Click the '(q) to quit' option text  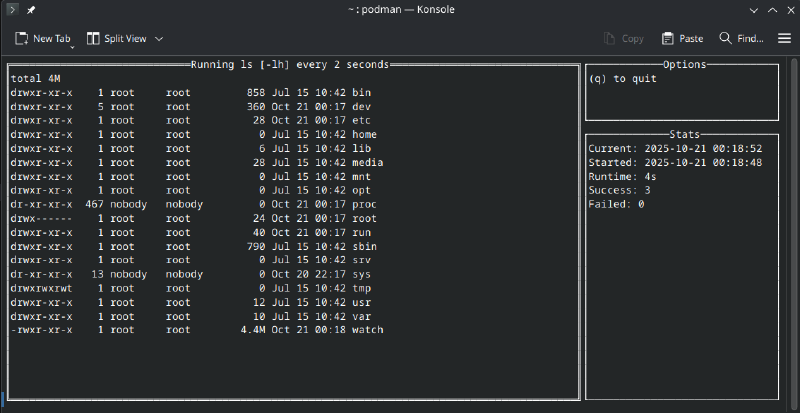tap(623, 79)
